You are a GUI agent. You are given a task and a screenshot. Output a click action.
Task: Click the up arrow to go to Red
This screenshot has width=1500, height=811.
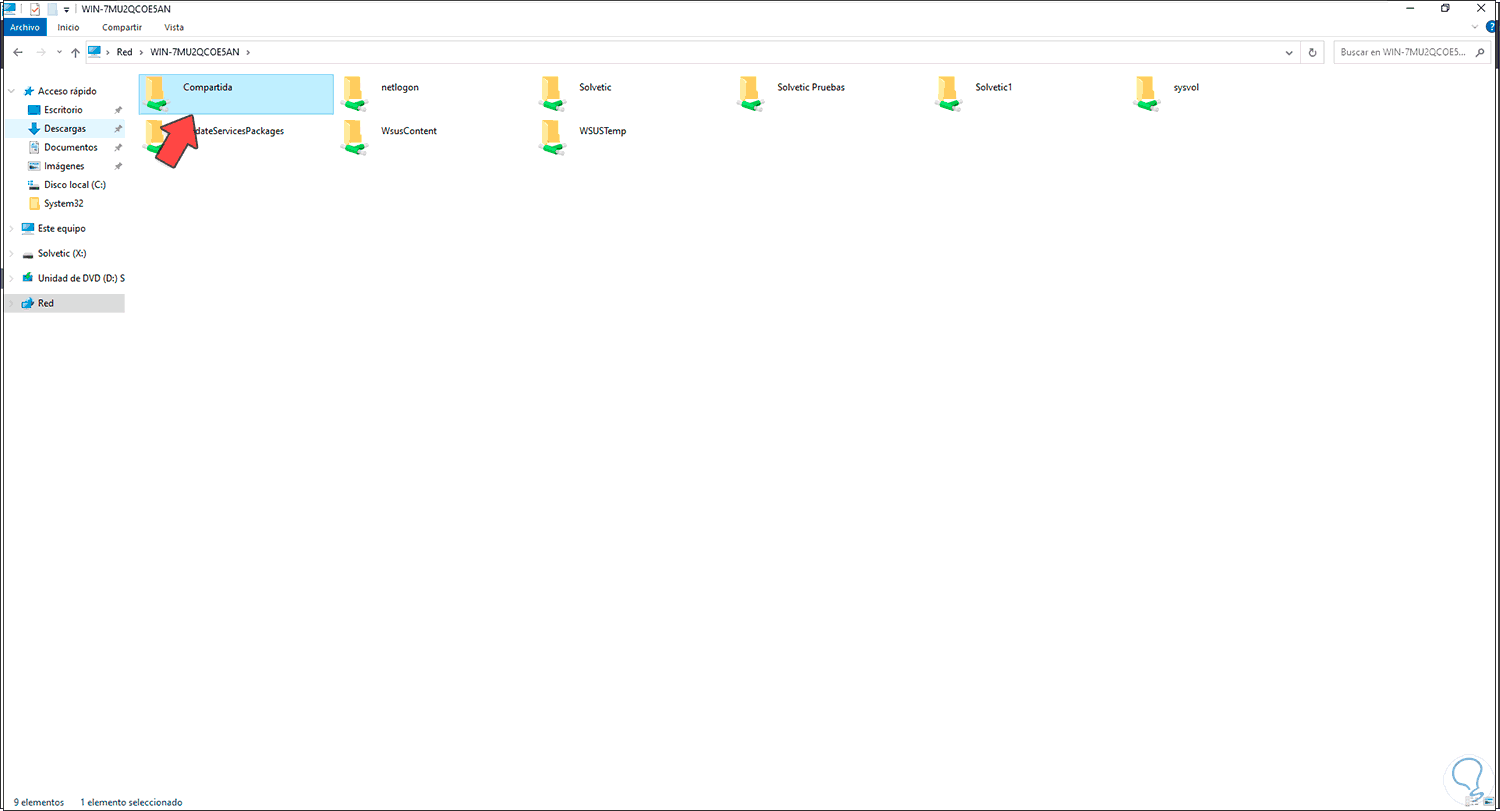[x=75, y=52]
